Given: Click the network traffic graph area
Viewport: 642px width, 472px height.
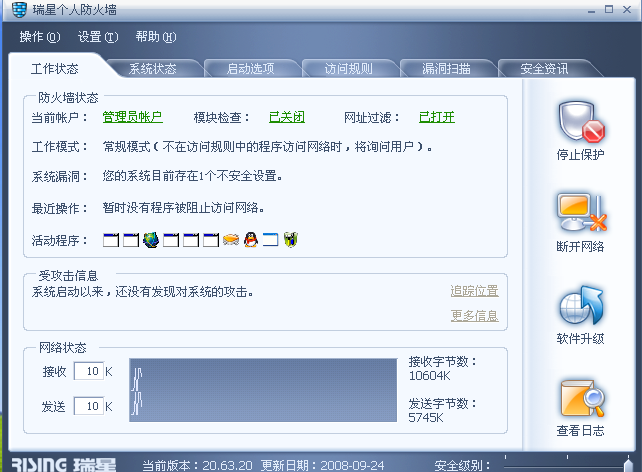Looking at the screenshot, I should tap(263, 390).
